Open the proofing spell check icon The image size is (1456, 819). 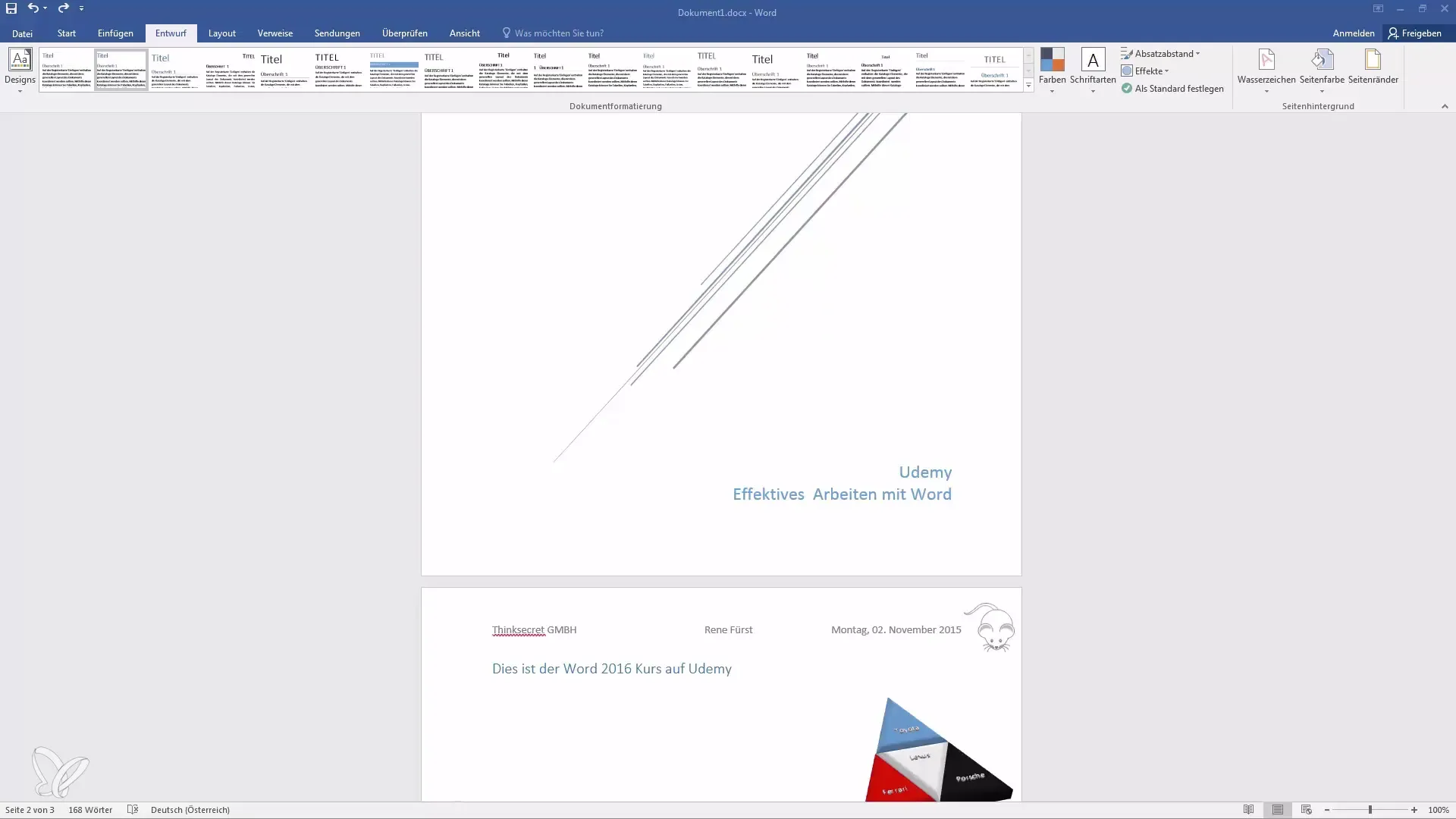click(133, 811)
